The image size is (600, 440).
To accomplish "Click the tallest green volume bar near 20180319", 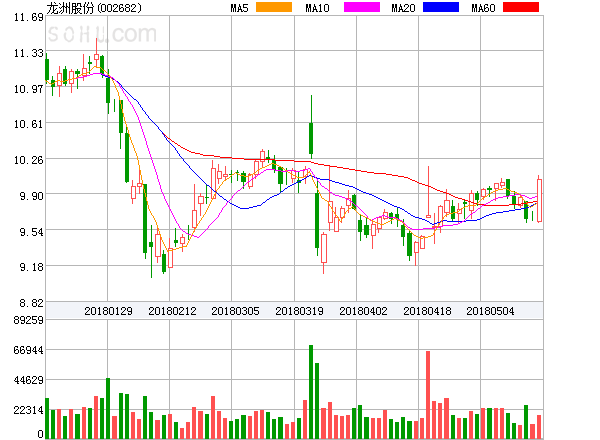I will point(311,392).
